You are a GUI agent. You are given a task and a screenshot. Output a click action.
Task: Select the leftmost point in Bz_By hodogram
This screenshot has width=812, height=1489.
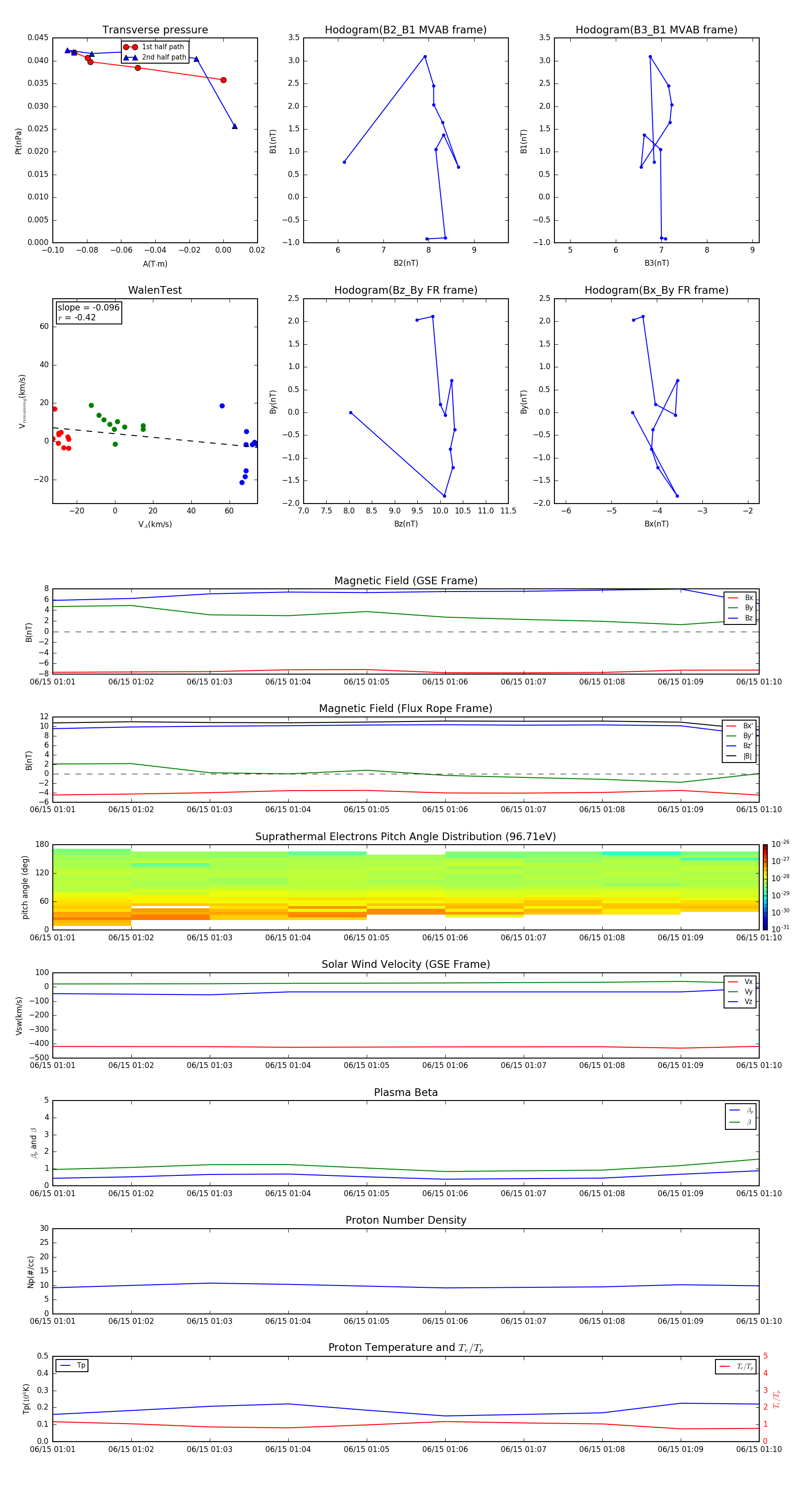(x=351, y=413)
